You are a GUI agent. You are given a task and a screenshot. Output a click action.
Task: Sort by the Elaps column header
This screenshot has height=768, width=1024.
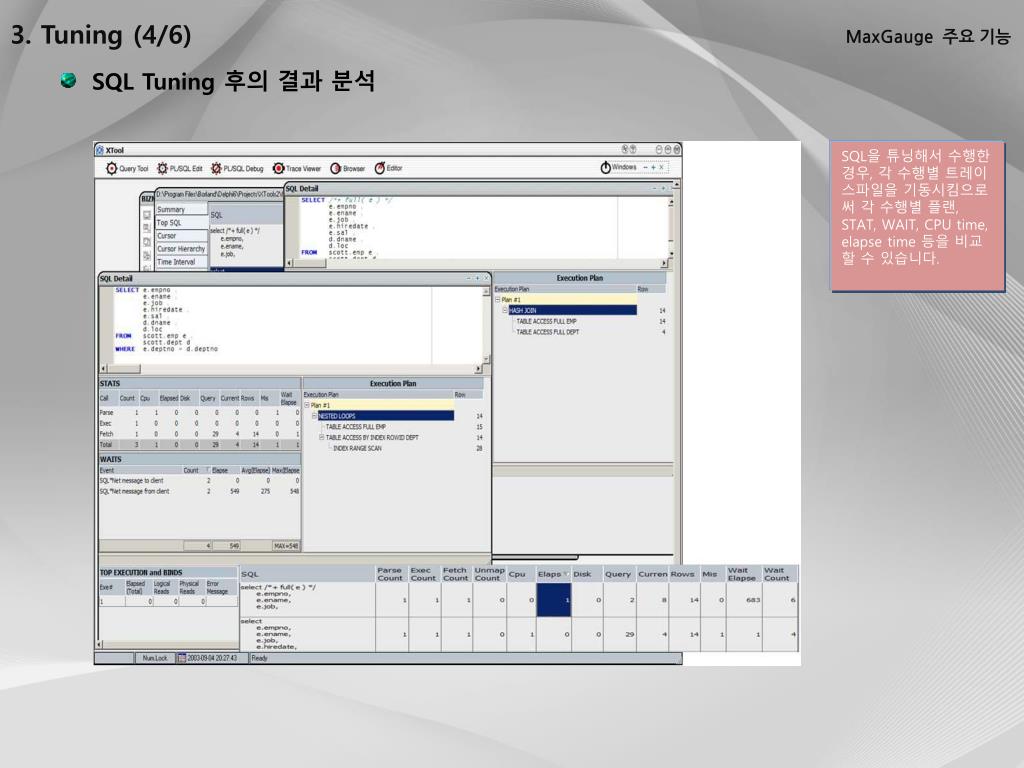[x=553, y=574]
